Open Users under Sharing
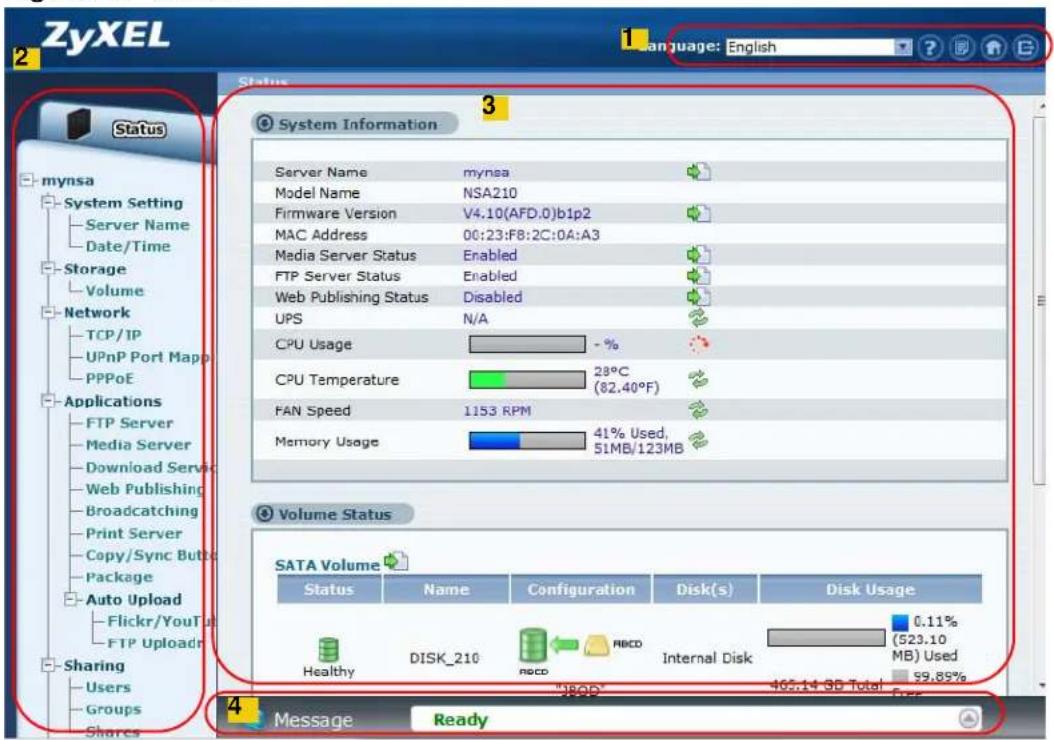Screen dimensions: 1054x740 pos(108,688)
